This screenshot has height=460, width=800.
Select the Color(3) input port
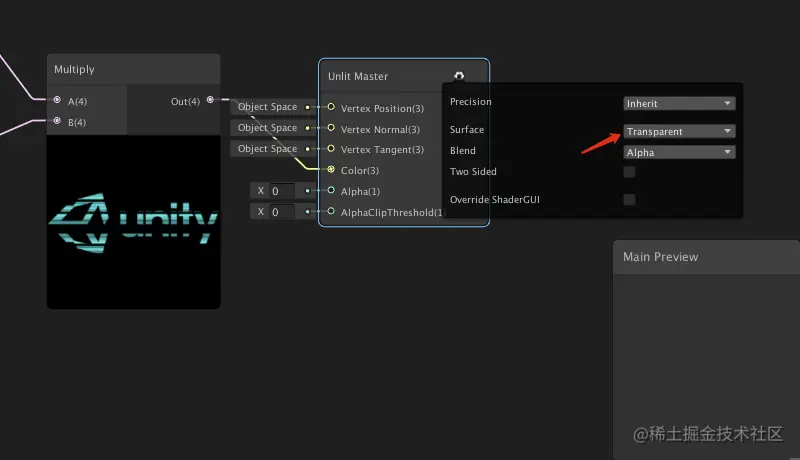(x=331, y=169)
